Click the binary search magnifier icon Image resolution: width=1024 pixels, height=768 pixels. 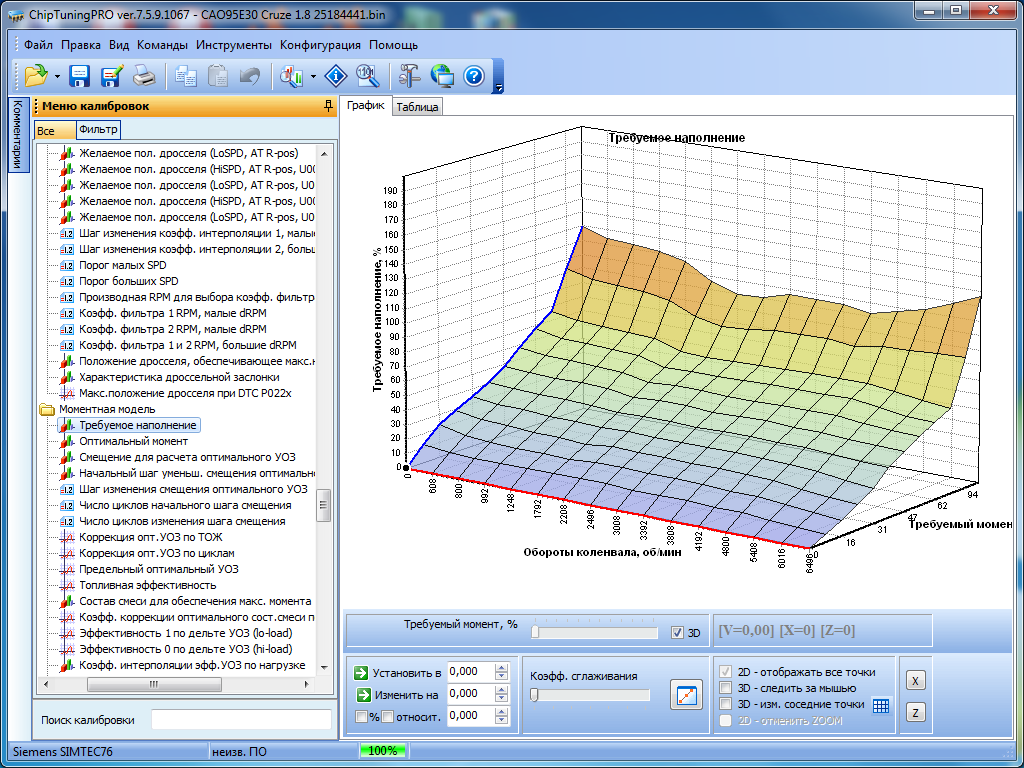click(x=367, y=75)
